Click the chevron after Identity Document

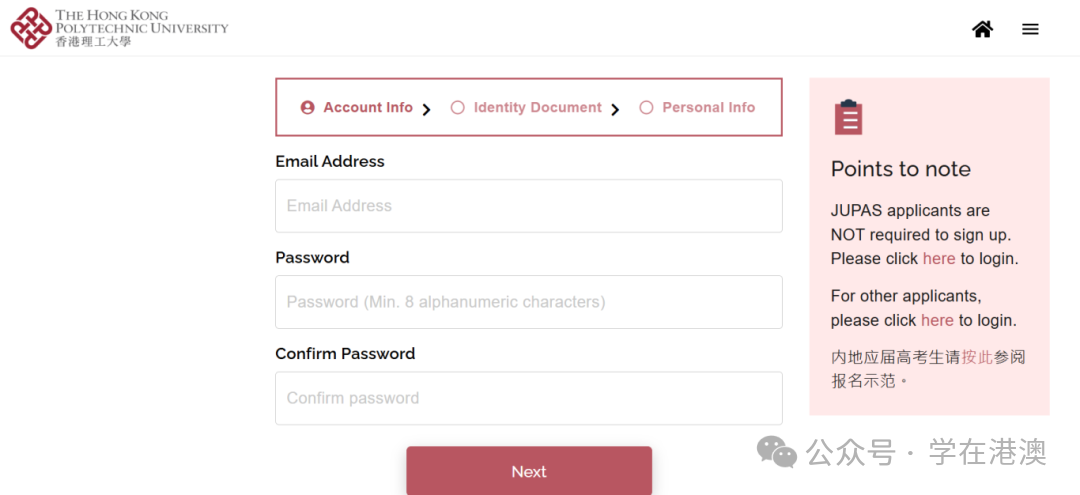(x=615, y=109)
